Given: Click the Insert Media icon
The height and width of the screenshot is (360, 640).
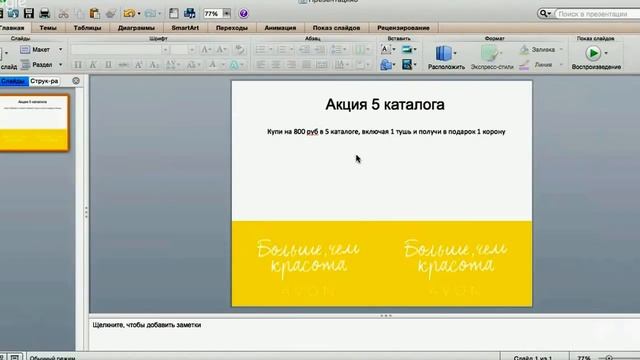Looking at the screenshot, I should point(407,64).
